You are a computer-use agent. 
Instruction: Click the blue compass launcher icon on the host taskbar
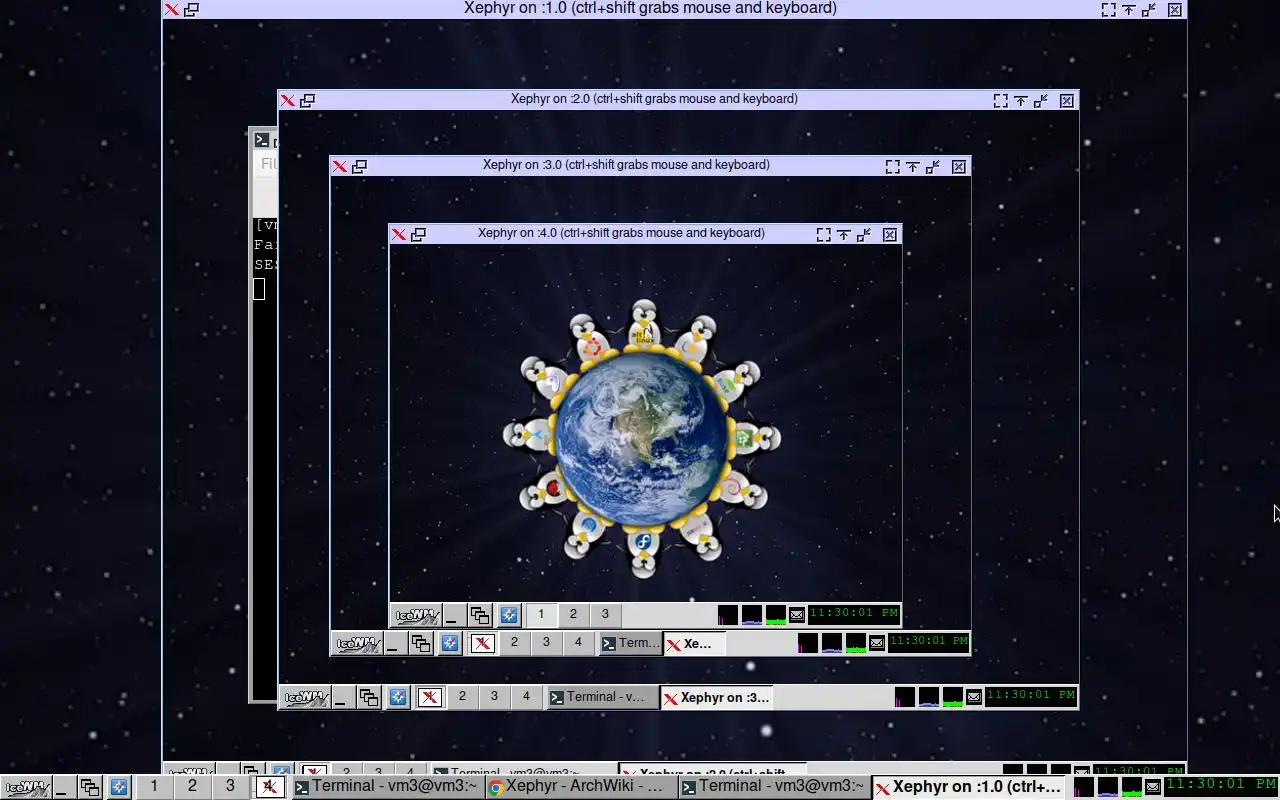pos(119,787)
